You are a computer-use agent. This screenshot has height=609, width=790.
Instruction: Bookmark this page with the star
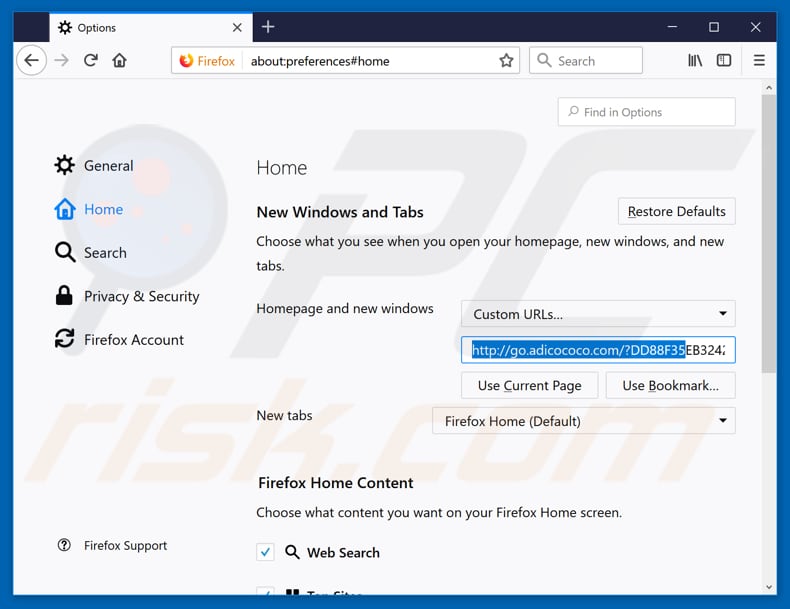506,61
